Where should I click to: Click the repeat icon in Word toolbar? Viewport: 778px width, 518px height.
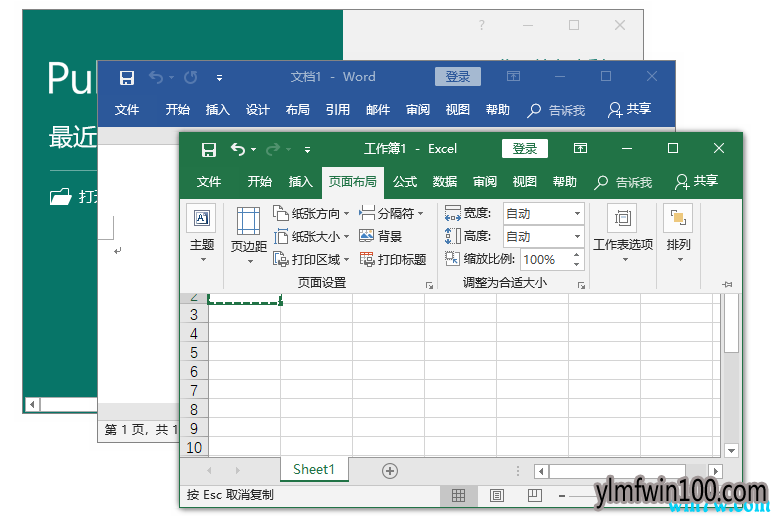[x=191, y=77]
